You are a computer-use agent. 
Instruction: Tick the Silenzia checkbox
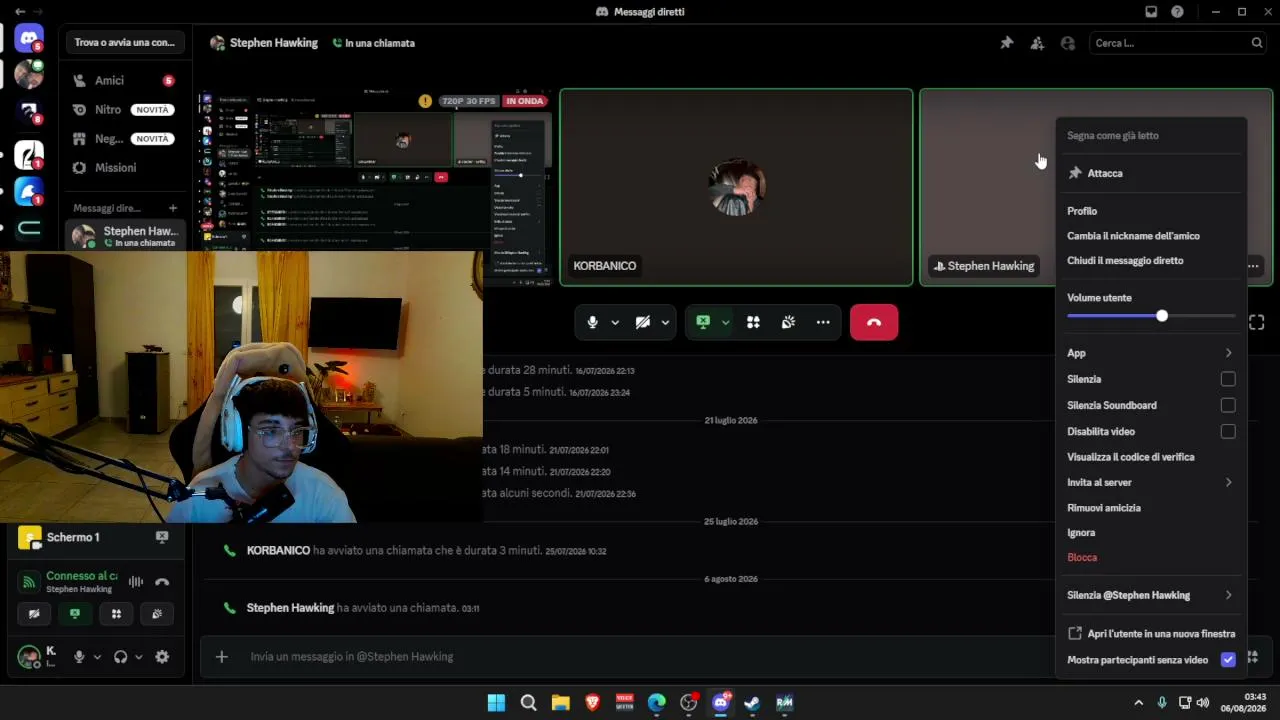click(1228, 379)
